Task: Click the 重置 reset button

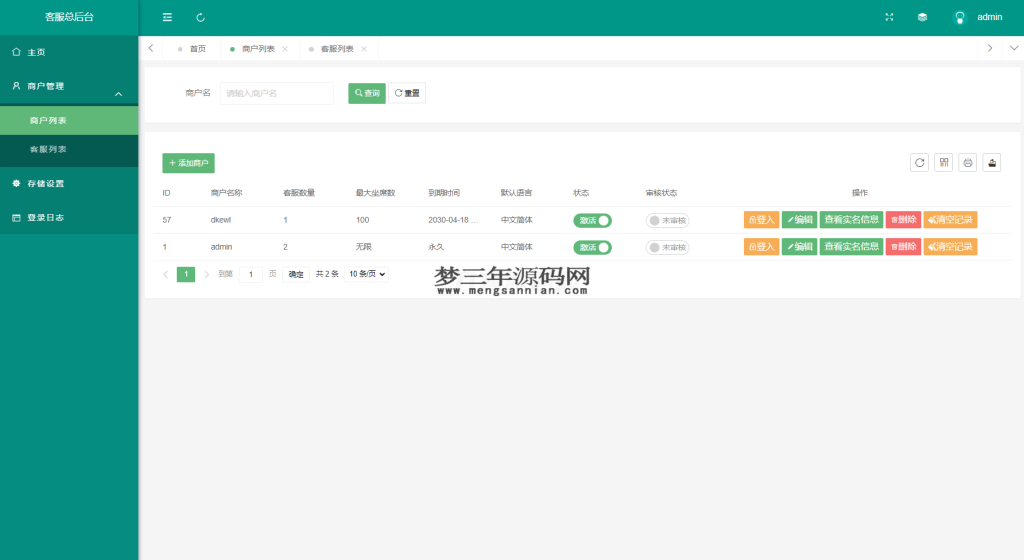Action: (x=407, y=93)
